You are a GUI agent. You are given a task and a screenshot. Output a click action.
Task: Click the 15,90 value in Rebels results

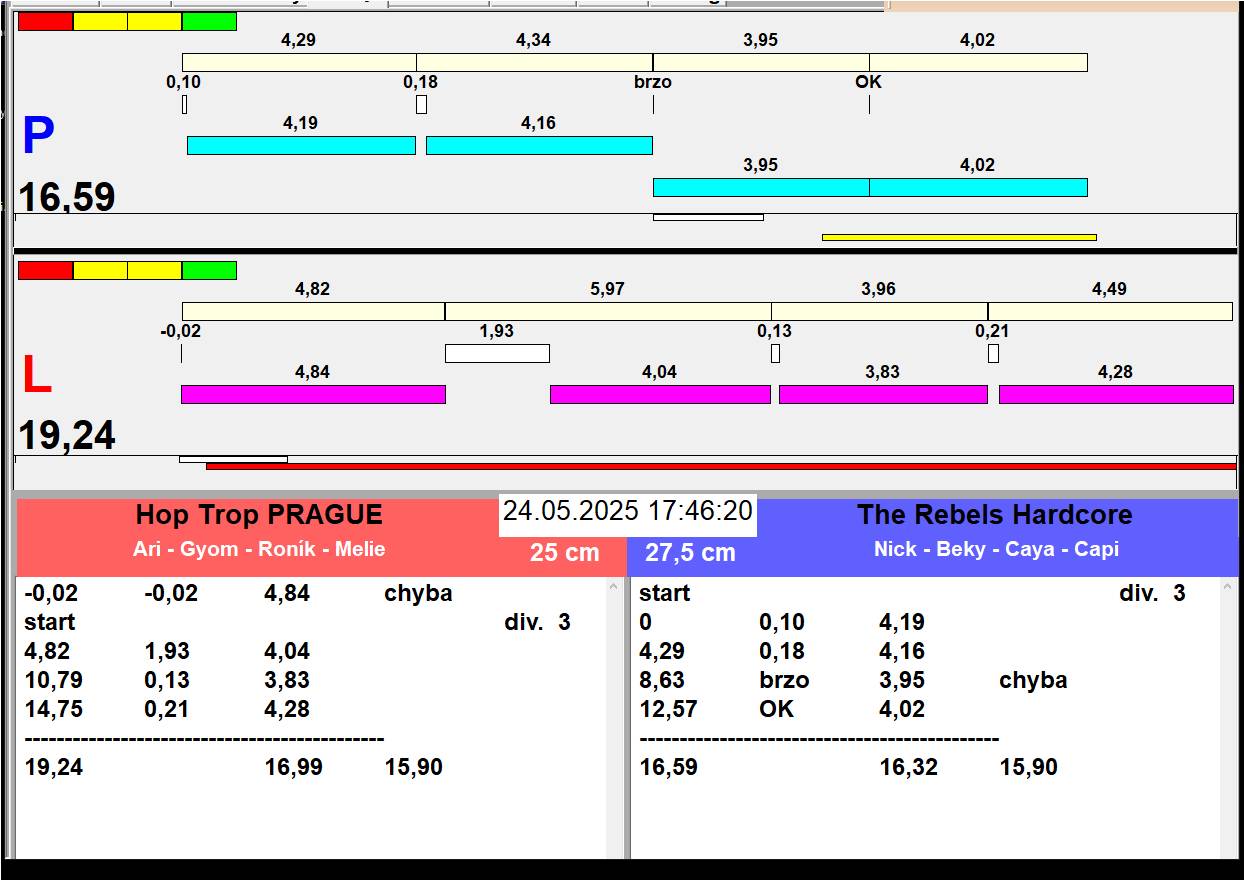pos(1028,767)
